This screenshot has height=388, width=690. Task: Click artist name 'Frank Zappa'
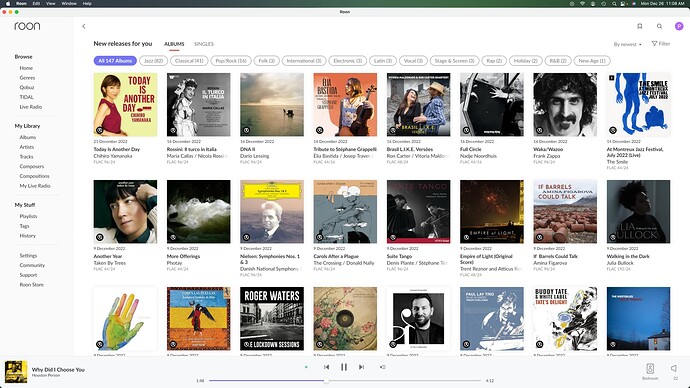pos(547,156)
